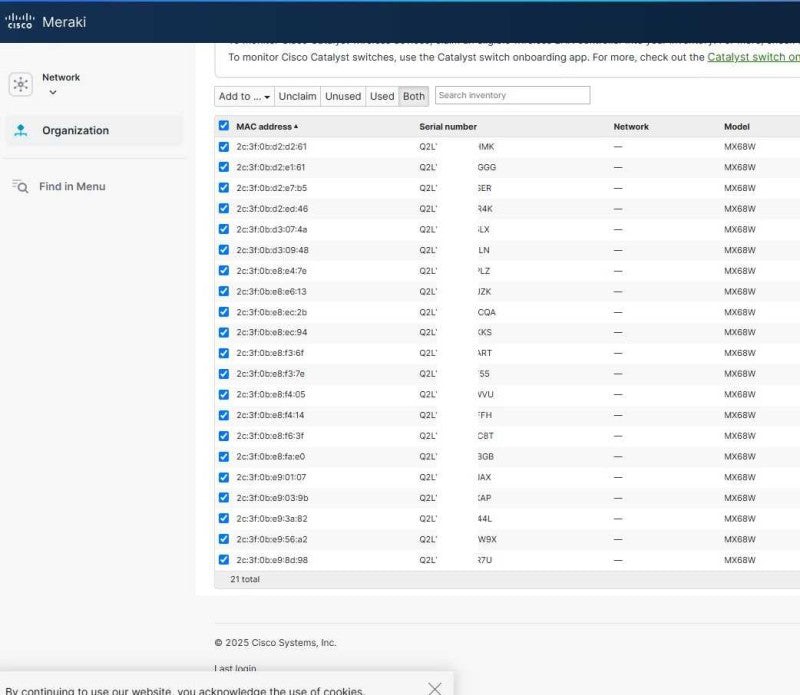The width and height of the screenshot is (800, 695).
Task: Sort by MAC address column header
Action: pos(267,127)
